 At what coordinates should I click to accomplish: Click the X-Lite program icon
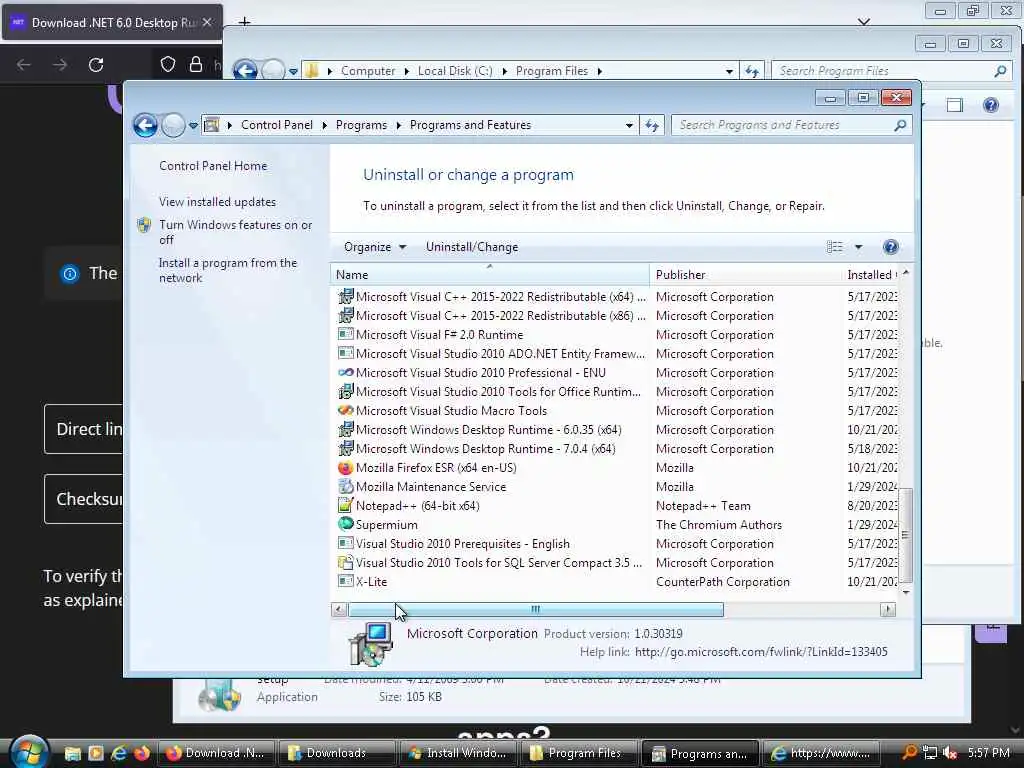pos(345,581)
